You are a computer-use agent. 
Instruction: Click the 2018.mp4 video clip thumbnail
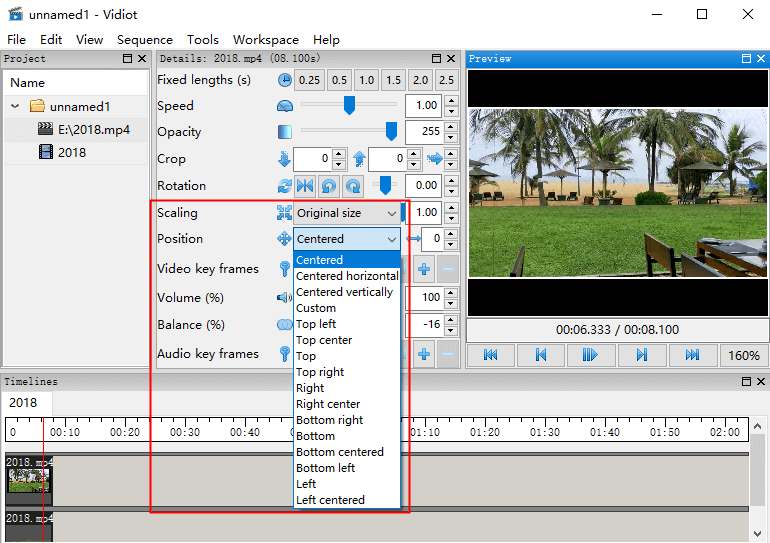click(28, 480)
